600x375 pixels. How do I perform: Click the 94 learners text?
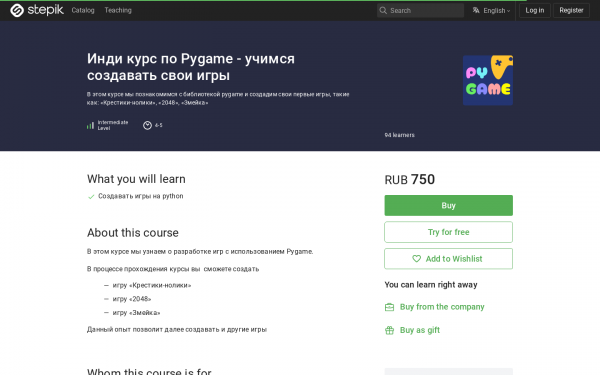[x=399, y=135]
